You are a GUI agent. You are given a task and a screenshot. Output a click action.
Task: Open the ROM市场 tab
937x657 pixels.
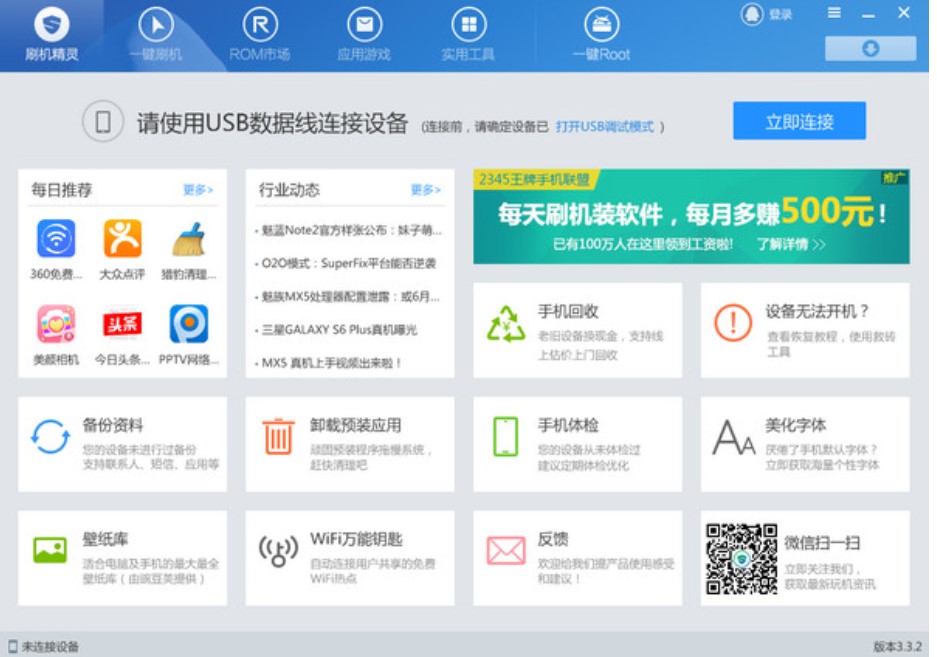[260, 36]
